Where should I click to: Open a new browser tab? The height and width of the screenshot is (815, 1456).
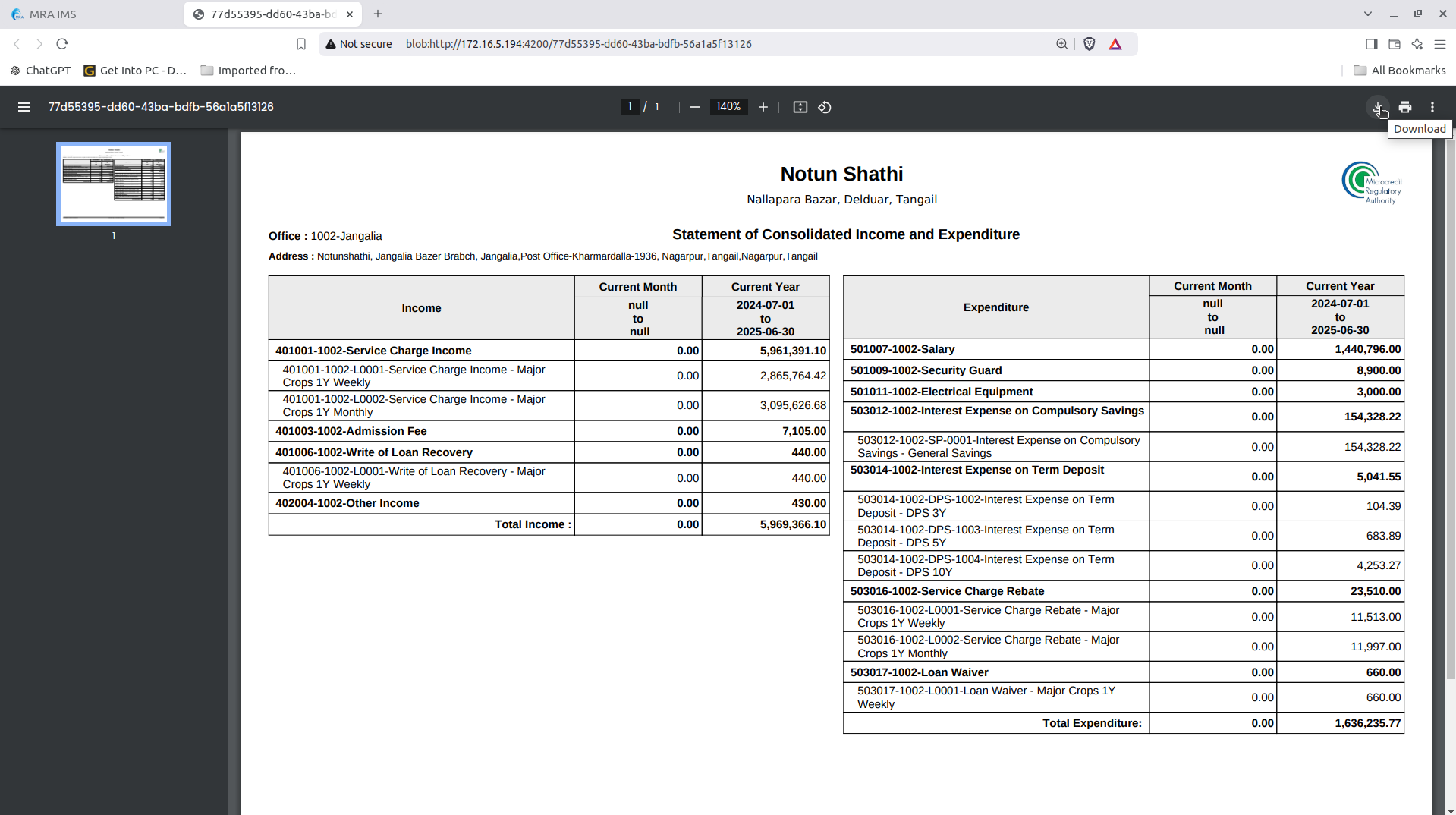tap(378, 14)
